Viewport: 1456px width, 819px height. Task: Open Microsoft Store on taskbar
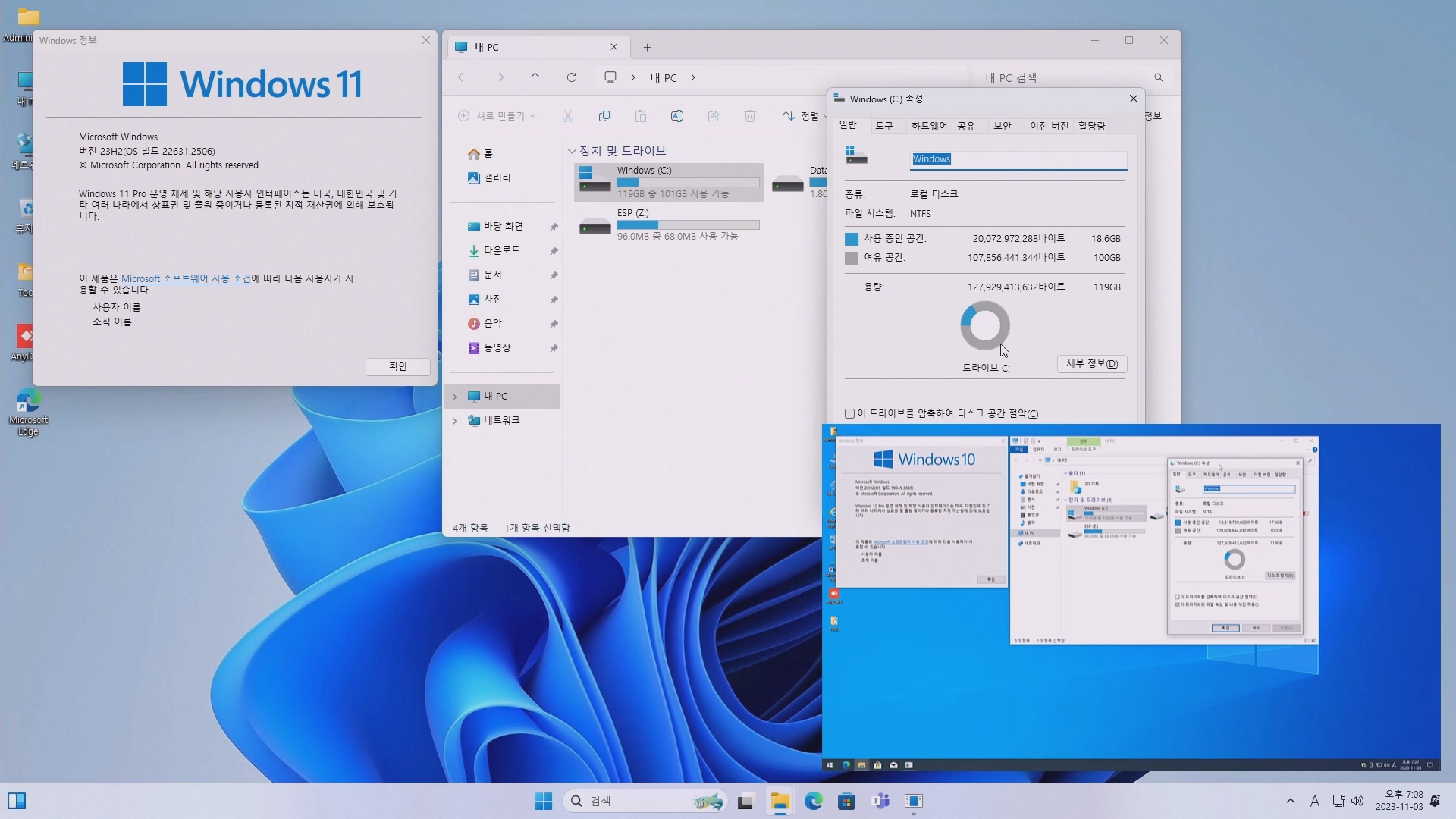click(847, 801)
